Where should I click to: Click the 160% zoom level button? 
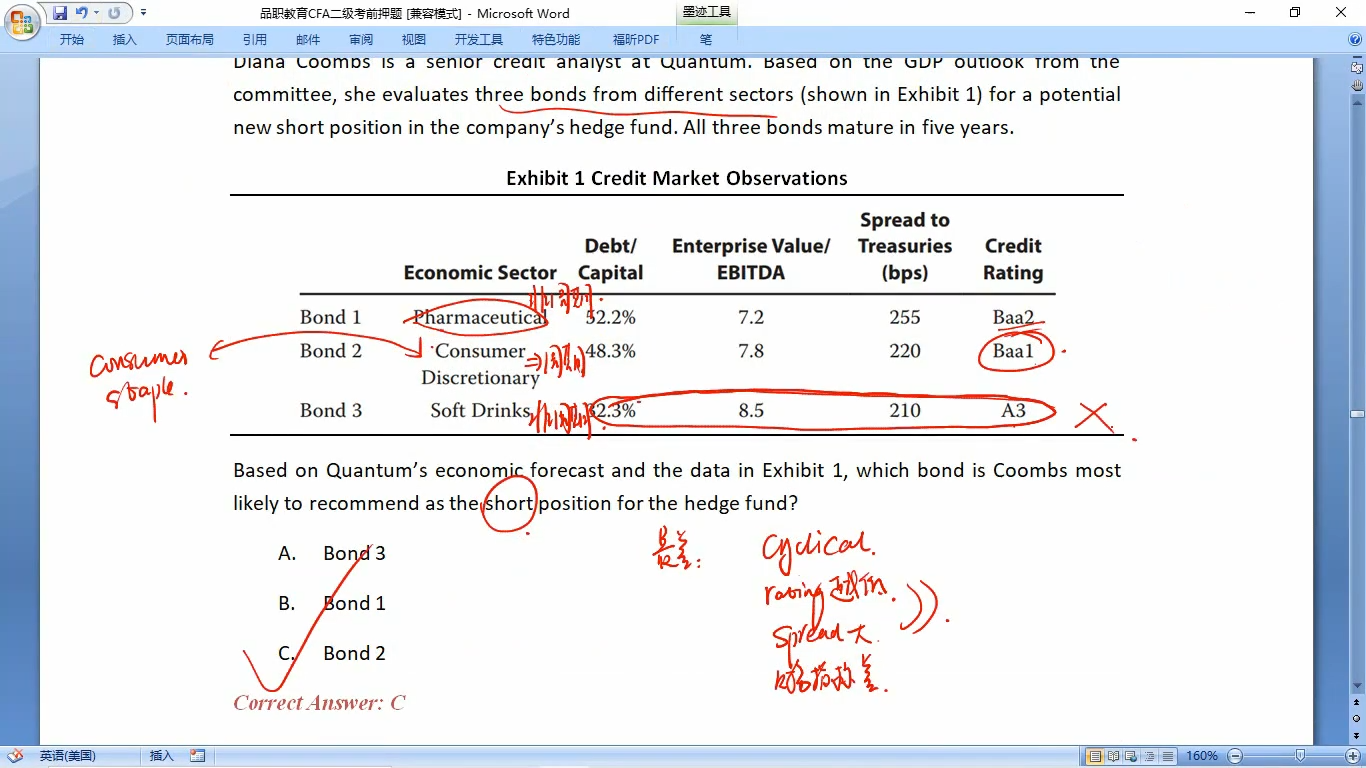[1201, 756]
